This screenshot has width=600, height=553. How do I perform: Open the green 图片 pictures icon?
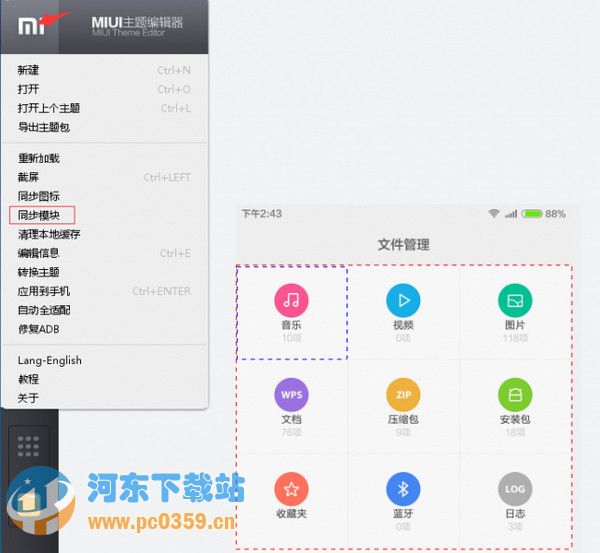(515, 300)
